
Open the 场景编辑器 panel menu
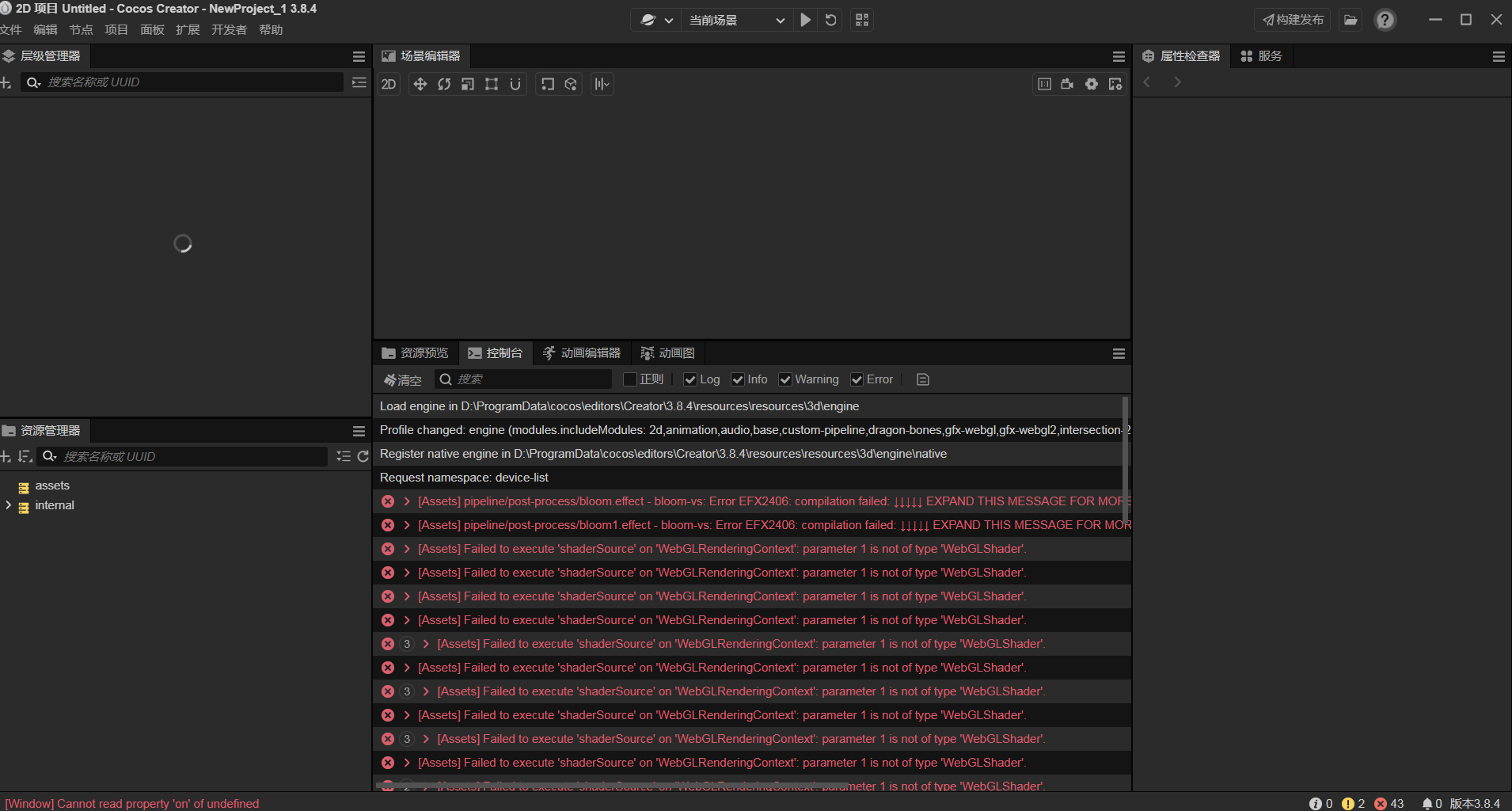point(1119,56)
